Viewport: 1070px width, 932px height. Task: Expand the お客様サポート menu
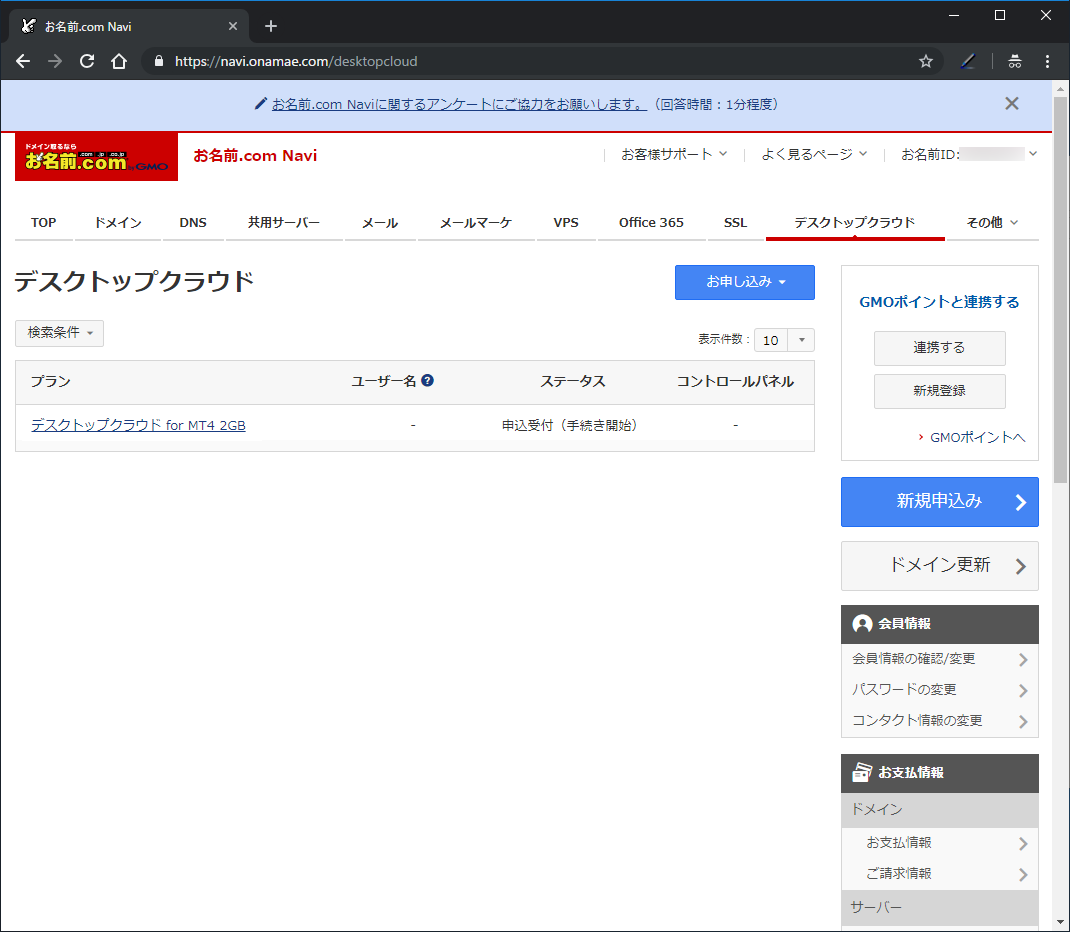pyautogui.click(x=674, y=154)
